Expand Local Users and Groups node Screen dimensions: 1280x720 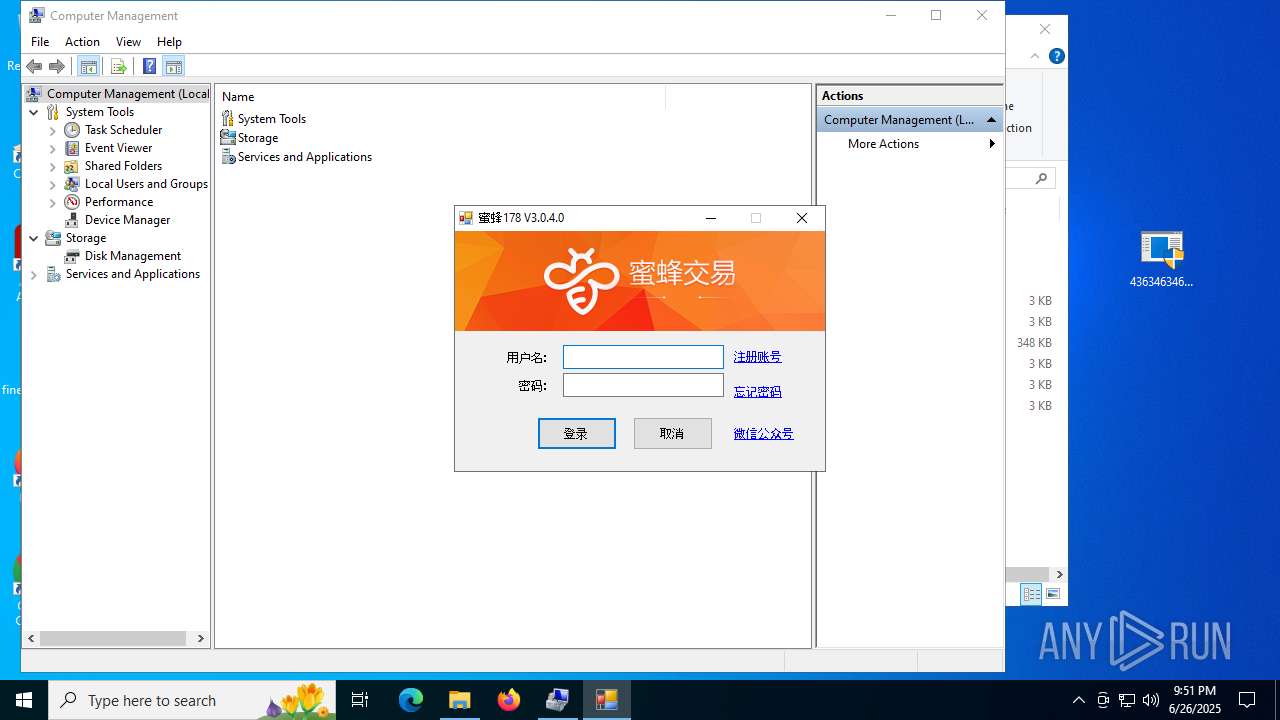pos(53,184)
